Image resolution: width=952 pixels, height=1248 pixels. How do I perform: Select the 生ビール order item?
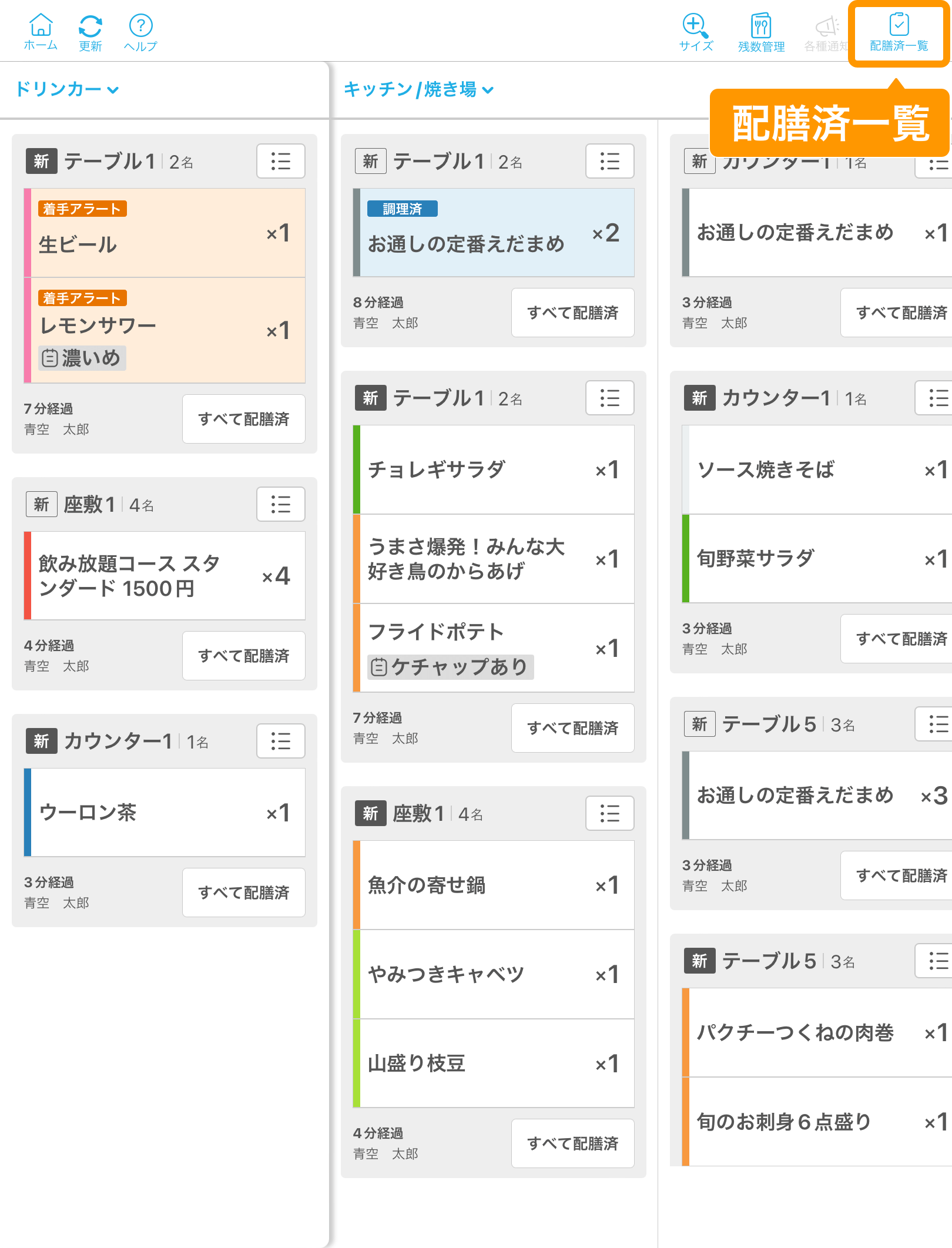tap(165, 233)
